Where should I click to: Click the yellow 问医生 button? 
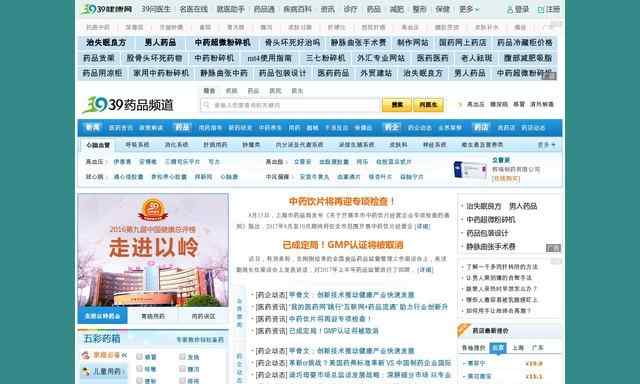(x=428, y=105)
